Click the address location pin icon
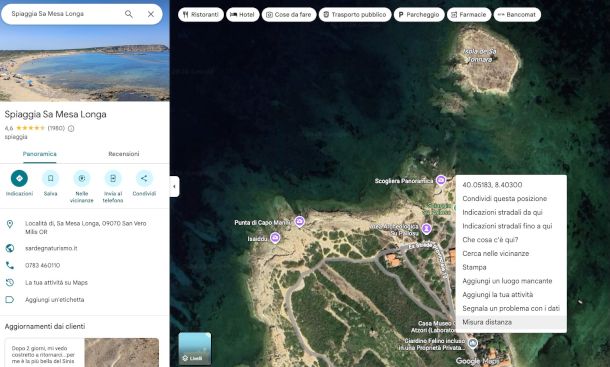 click(x=10, y=224)
